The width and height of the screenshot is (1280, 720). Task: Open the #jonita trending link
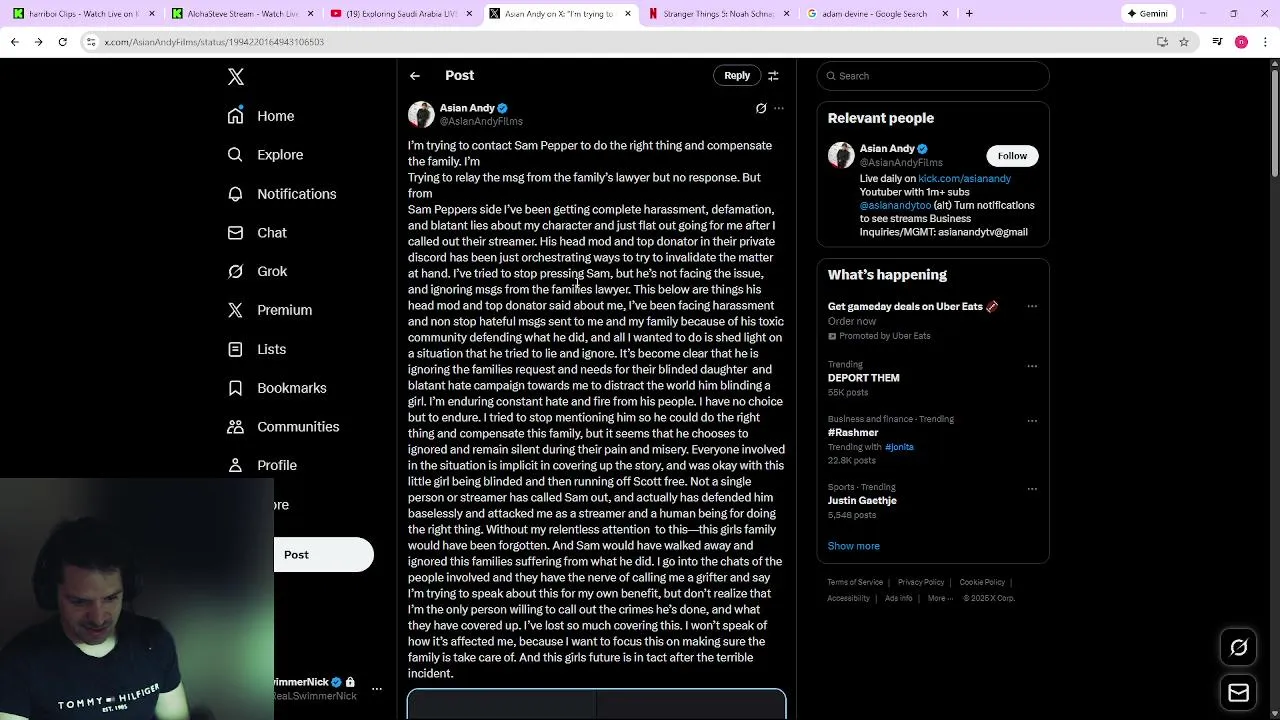[x=899, y=447]
